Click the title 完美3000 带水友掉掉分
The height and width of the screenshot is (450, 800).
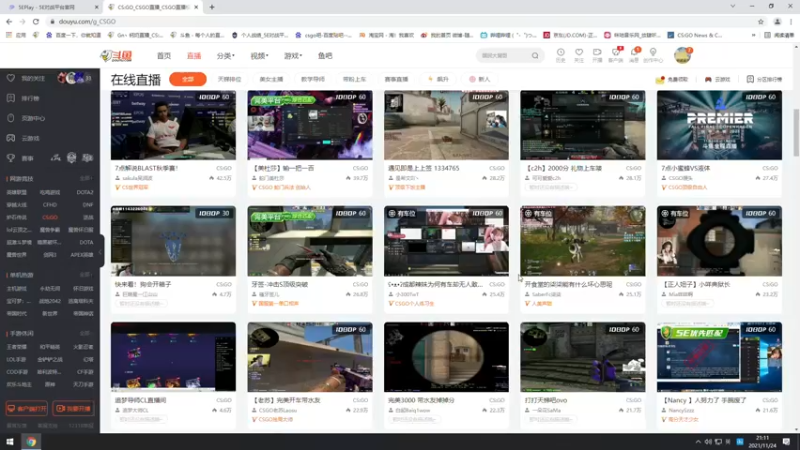[x=421, y=400]
